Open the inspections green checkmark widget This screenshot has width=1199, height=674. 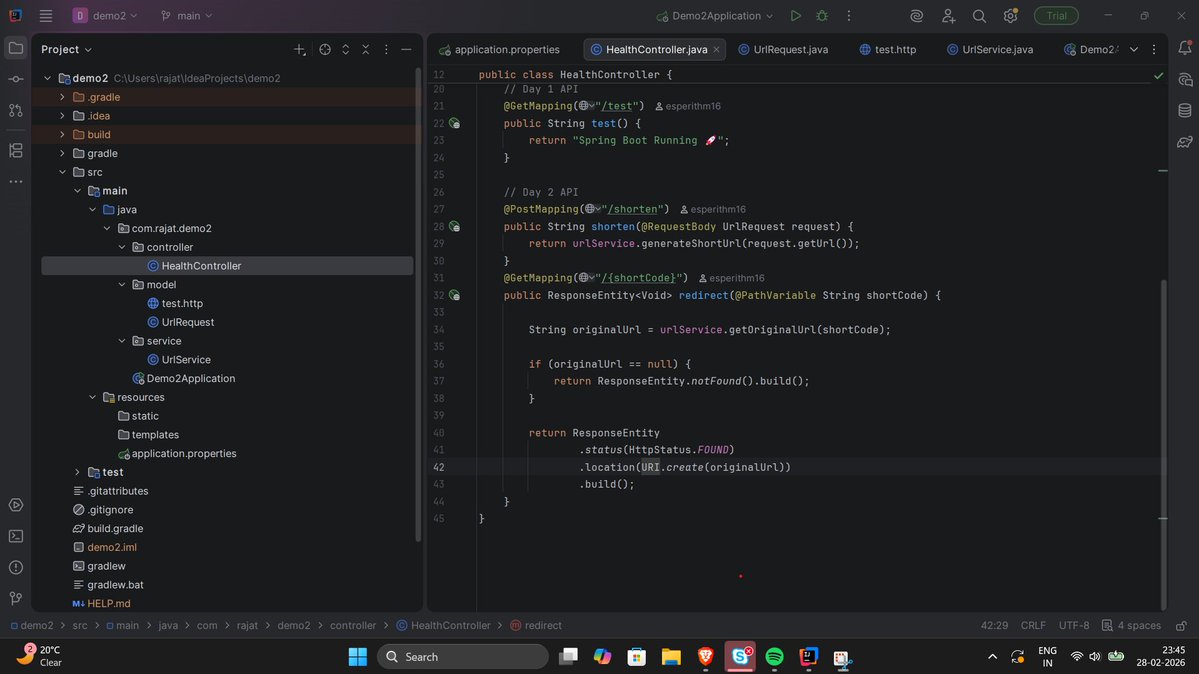1158,76
